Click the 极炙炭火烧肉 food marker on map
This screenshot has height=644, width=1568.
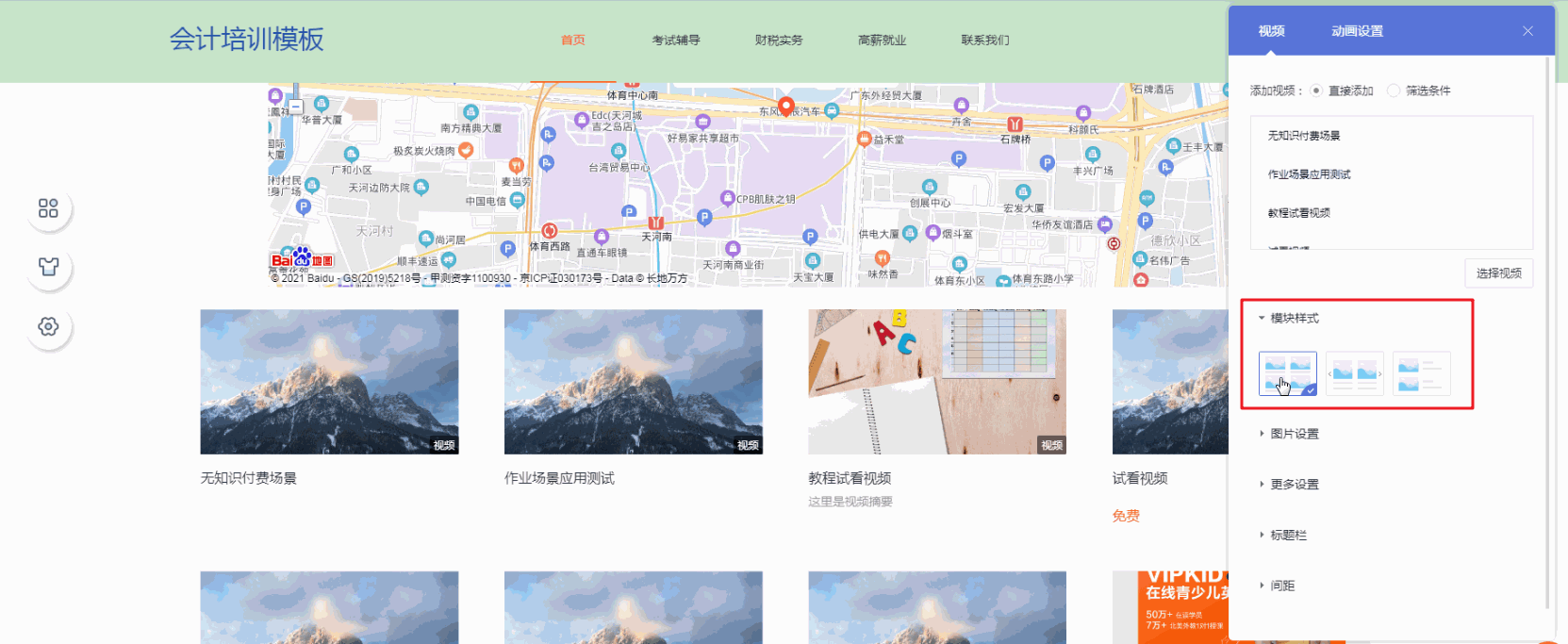(x=466, y=150)
